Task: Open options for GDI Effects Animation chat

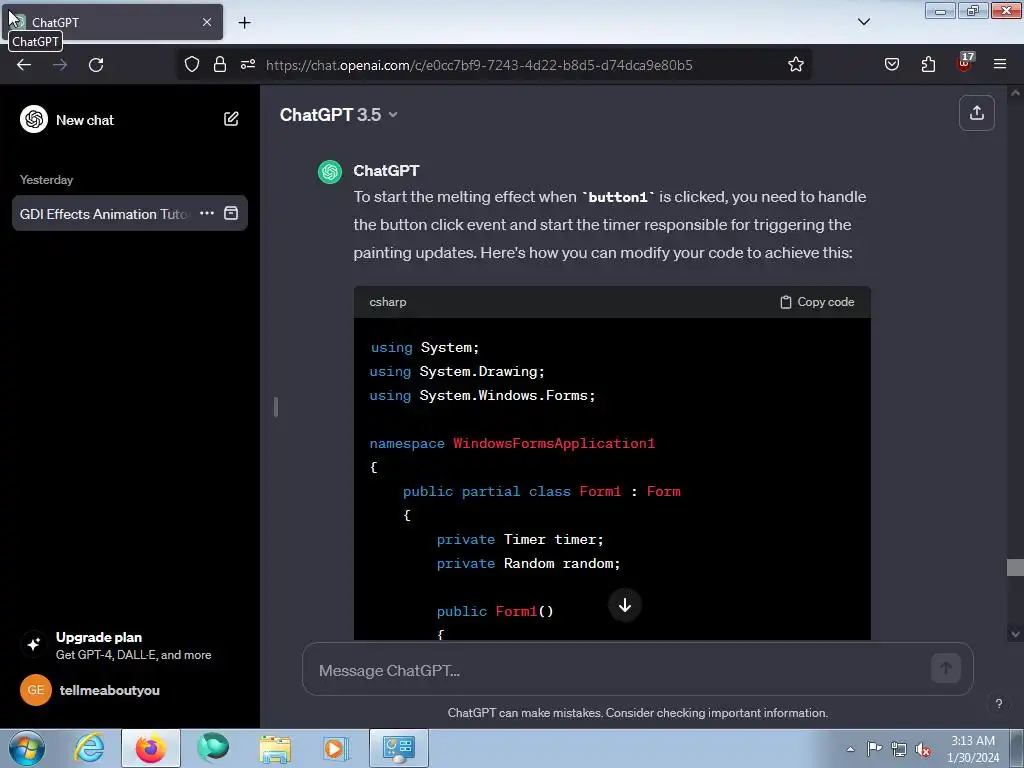Action: point(207,214)
